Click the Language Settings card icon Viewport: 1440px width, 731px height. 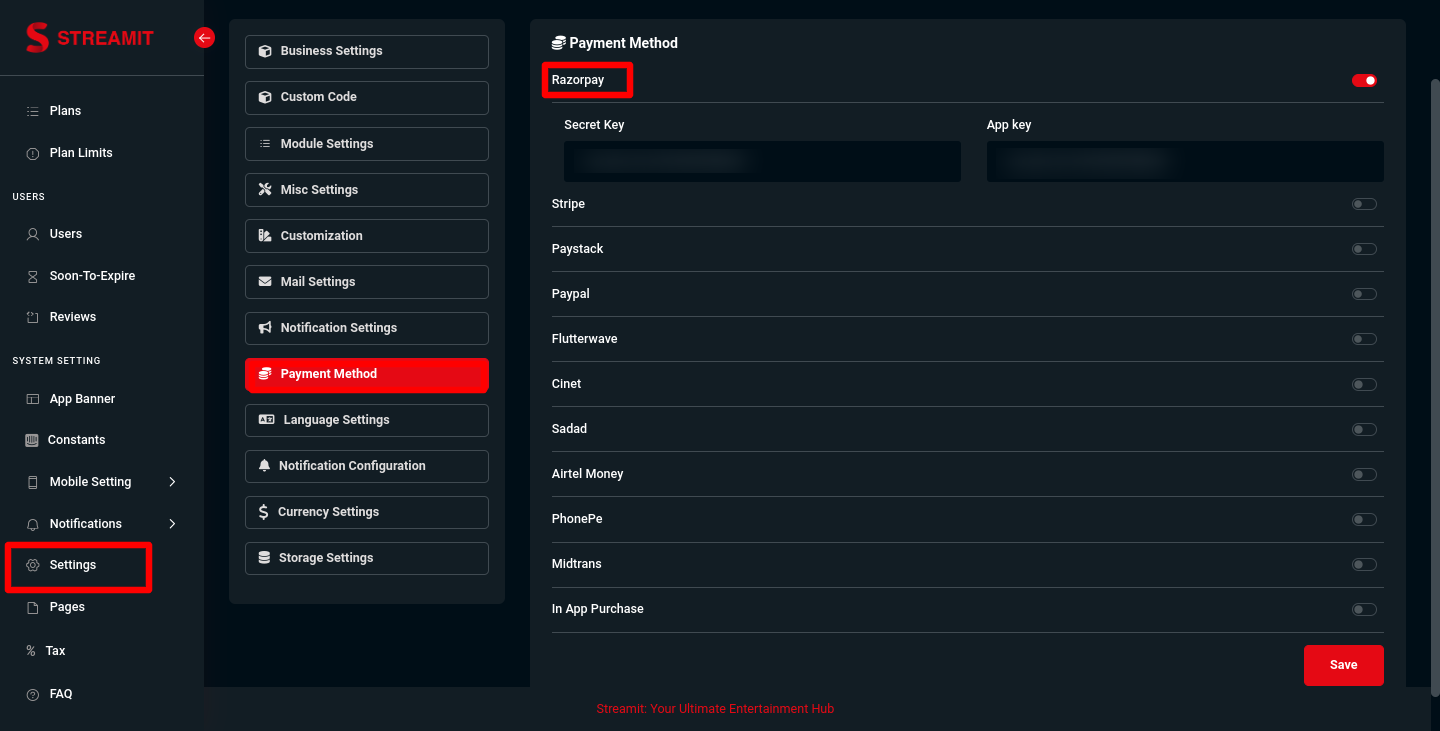[266, 420]
